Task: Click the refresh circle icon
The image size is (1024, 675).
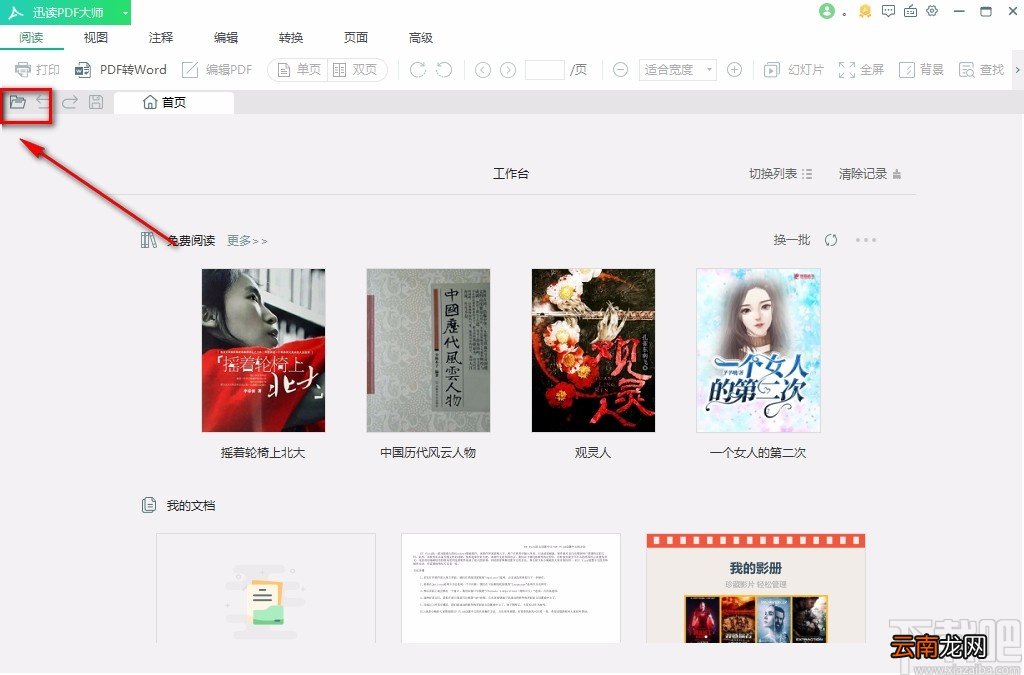Action: tap(831, 240)
